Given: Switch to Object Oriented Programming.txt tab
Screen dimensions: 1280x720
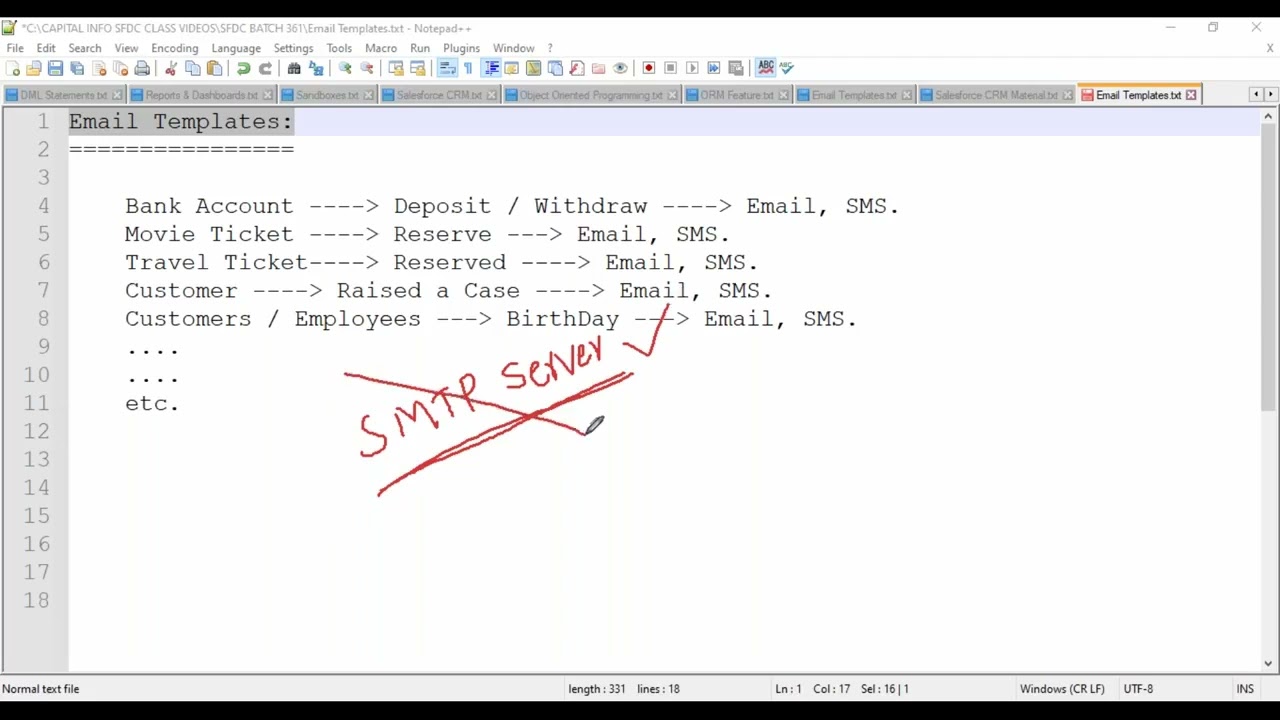Looking at the screenshot, I should tap(591, 95).
